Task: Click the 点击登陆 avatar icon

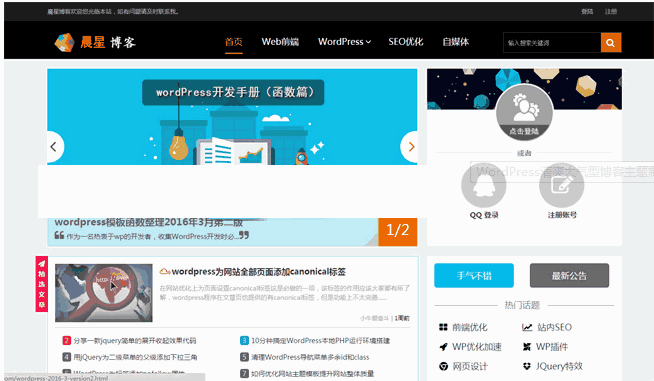Action: (524, 112)
